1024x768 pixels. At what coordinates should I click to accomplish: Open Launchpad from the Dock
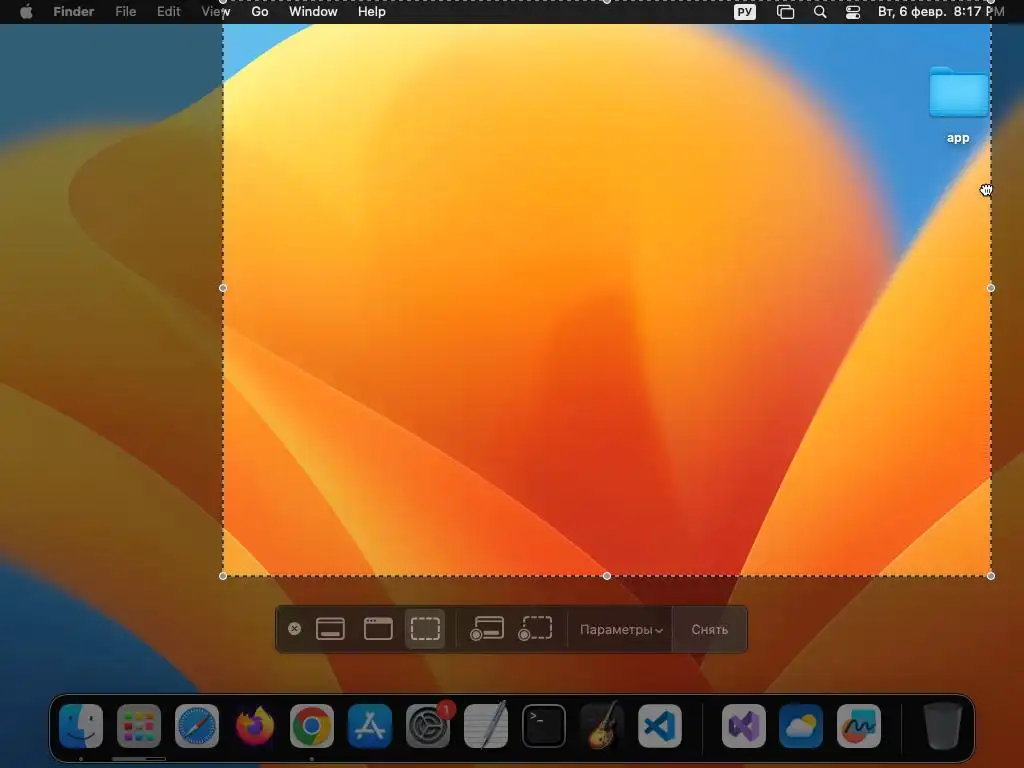click(138, 726)
